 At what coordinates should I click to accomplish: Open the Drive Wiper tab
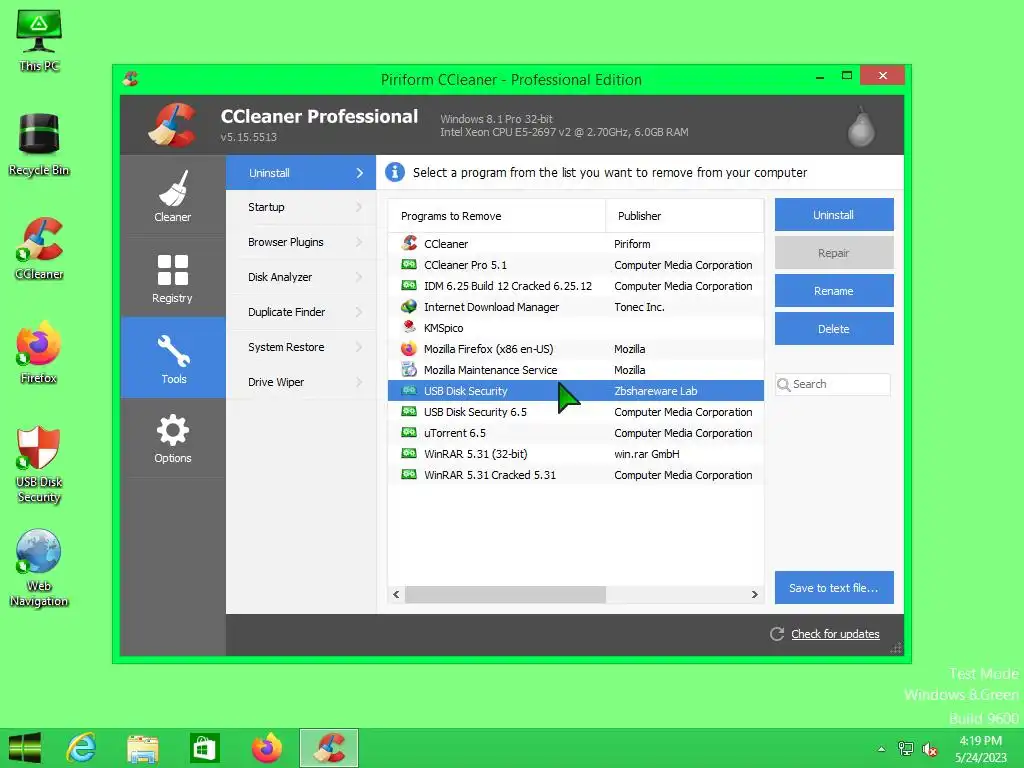click(x=301, y=382)
